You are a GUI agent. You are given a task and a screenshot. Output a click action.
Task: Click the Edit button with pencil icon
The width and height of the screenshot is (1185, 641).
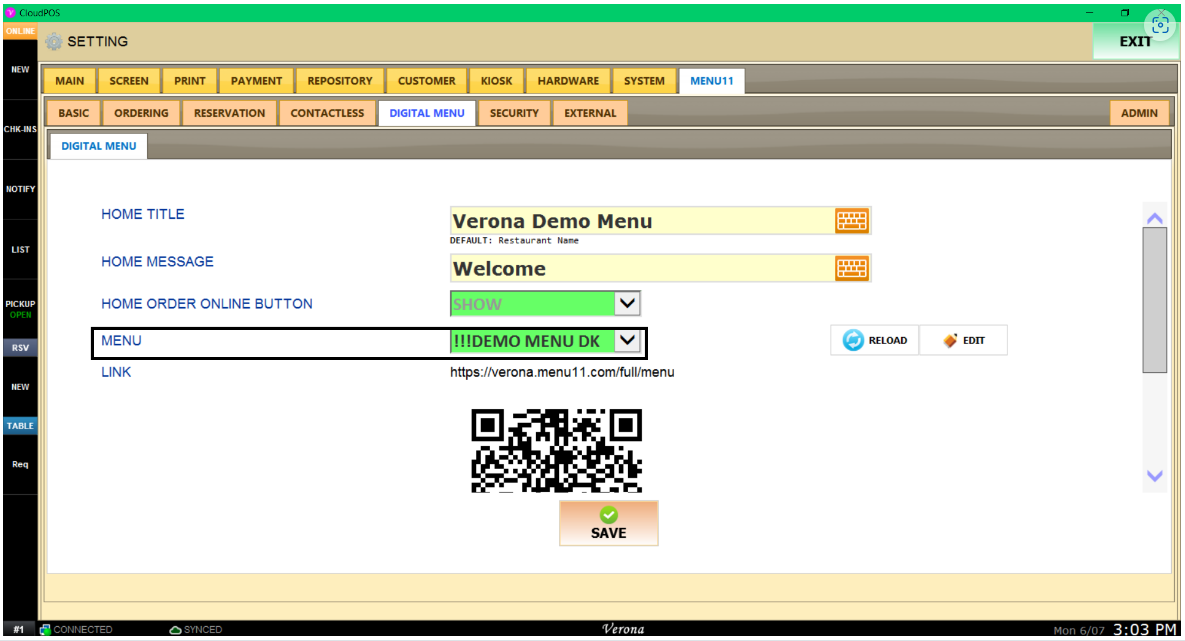[x=963, y=341]
